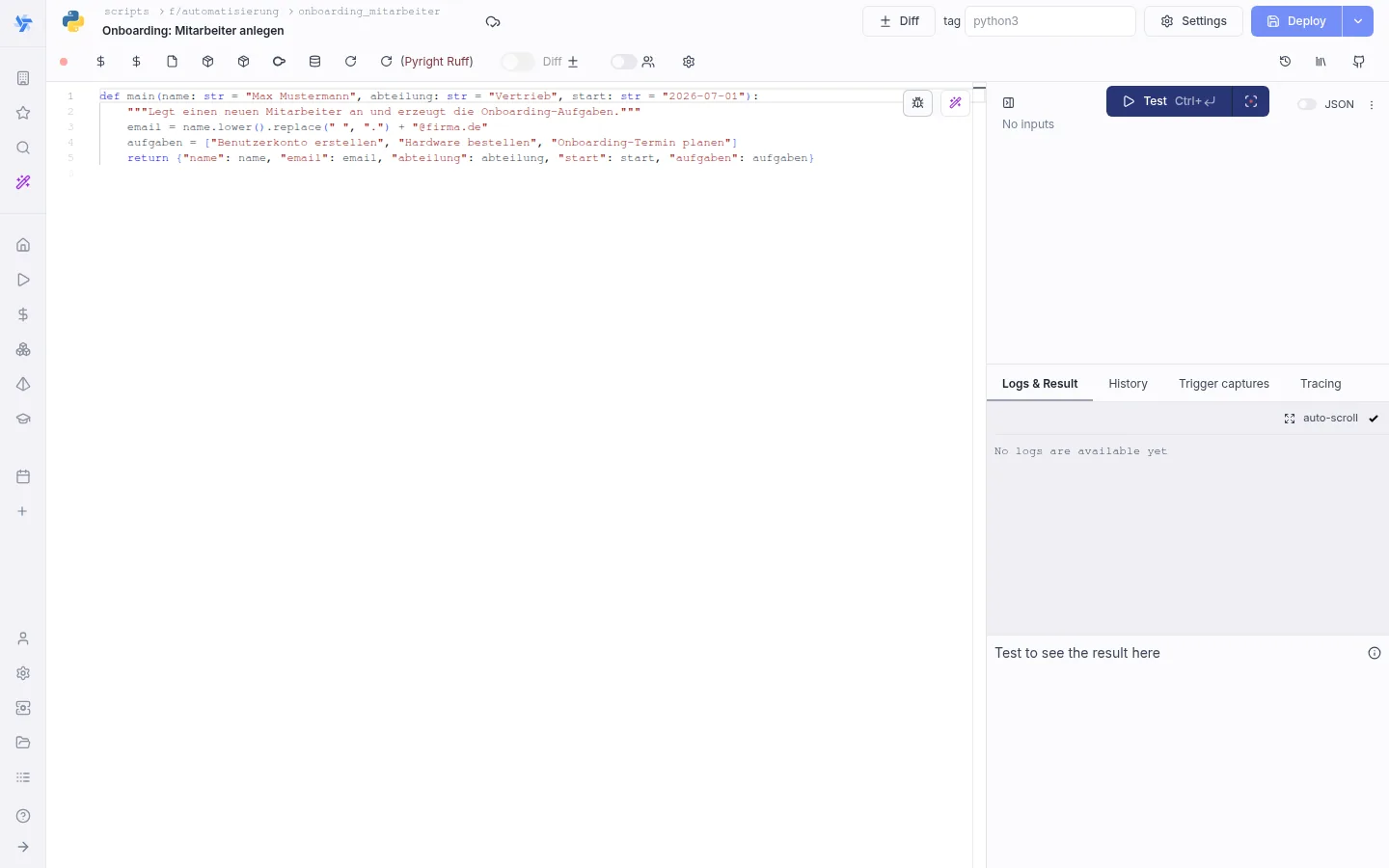Click the GitHub icon in the toolbar
The width and height of the screenshot is (1389, 868).
point(1358,62)
